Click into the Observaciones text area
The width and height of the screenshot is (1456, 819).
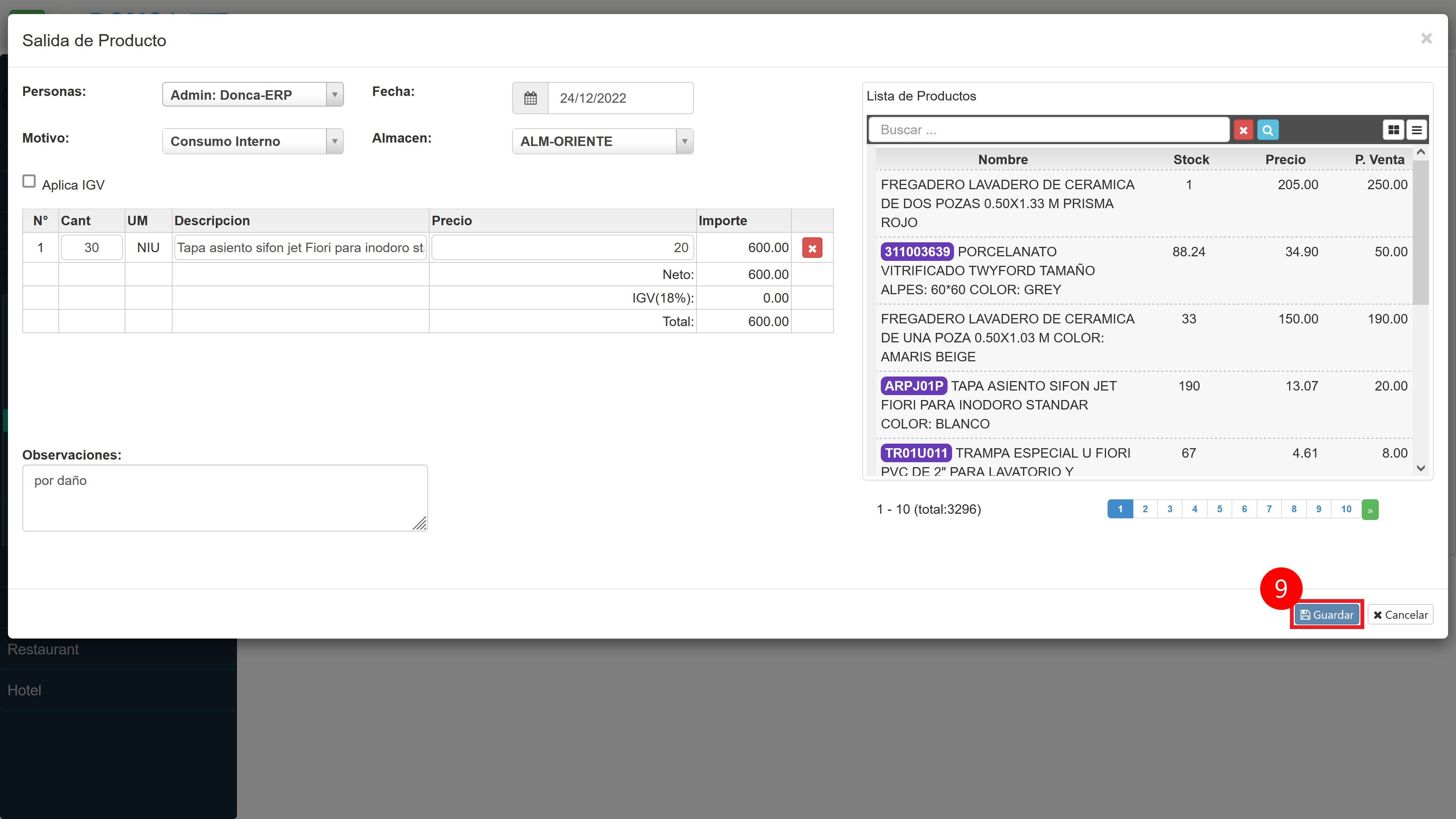[x=225, y=498]
